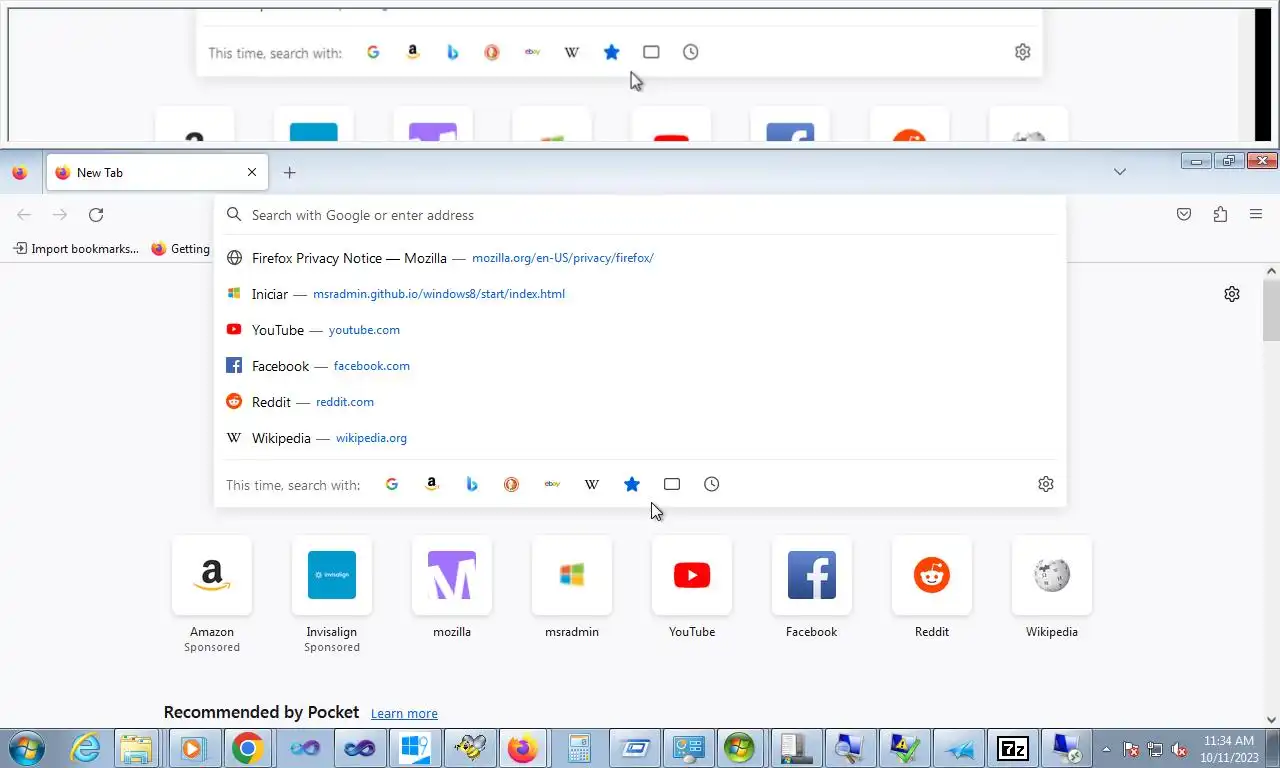Open Windows Start button

[27, 748]
